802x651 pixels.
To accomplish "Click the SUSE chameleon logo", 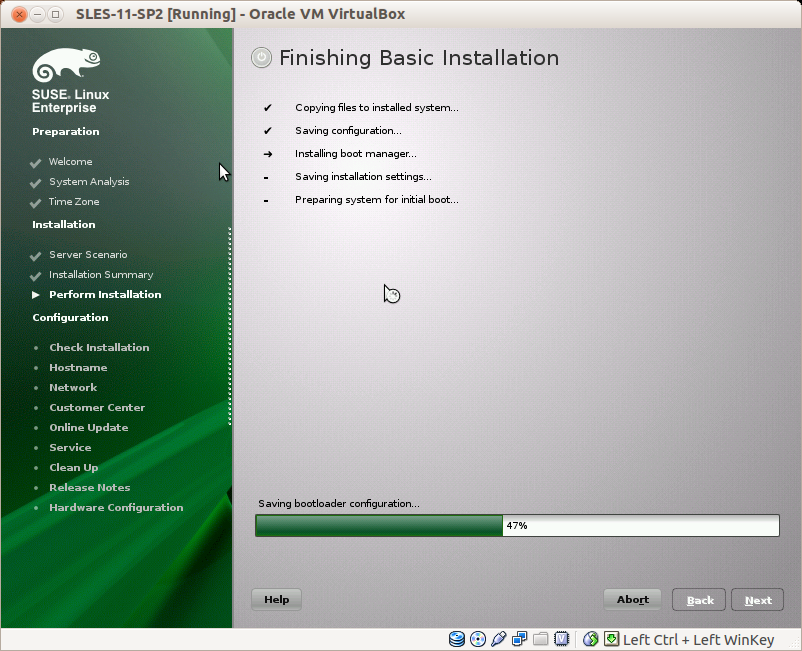I will (66, 65).
